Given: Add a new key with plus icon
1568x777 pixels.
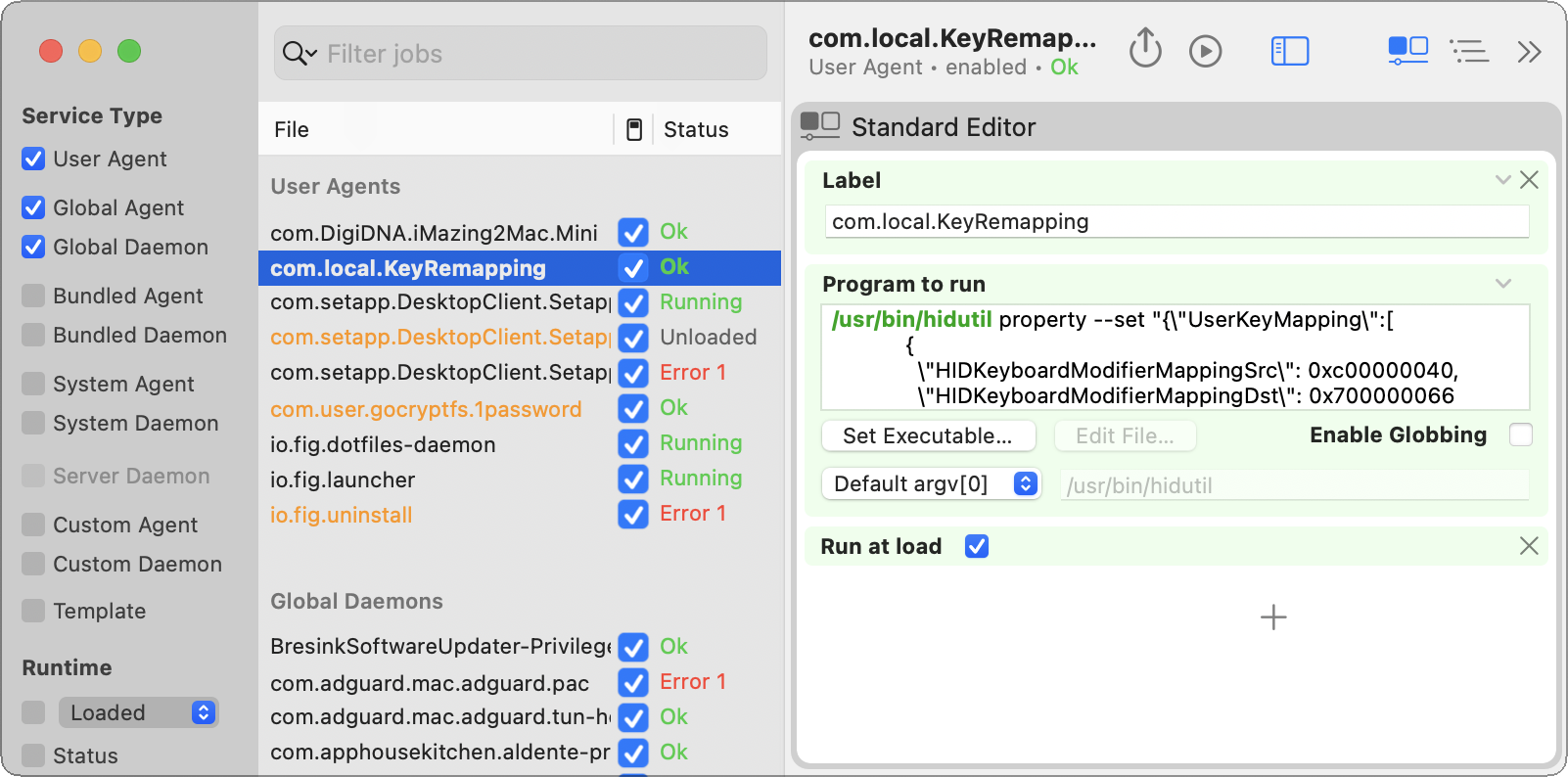Looking at the screenshot, I should tap(1272, 617).
